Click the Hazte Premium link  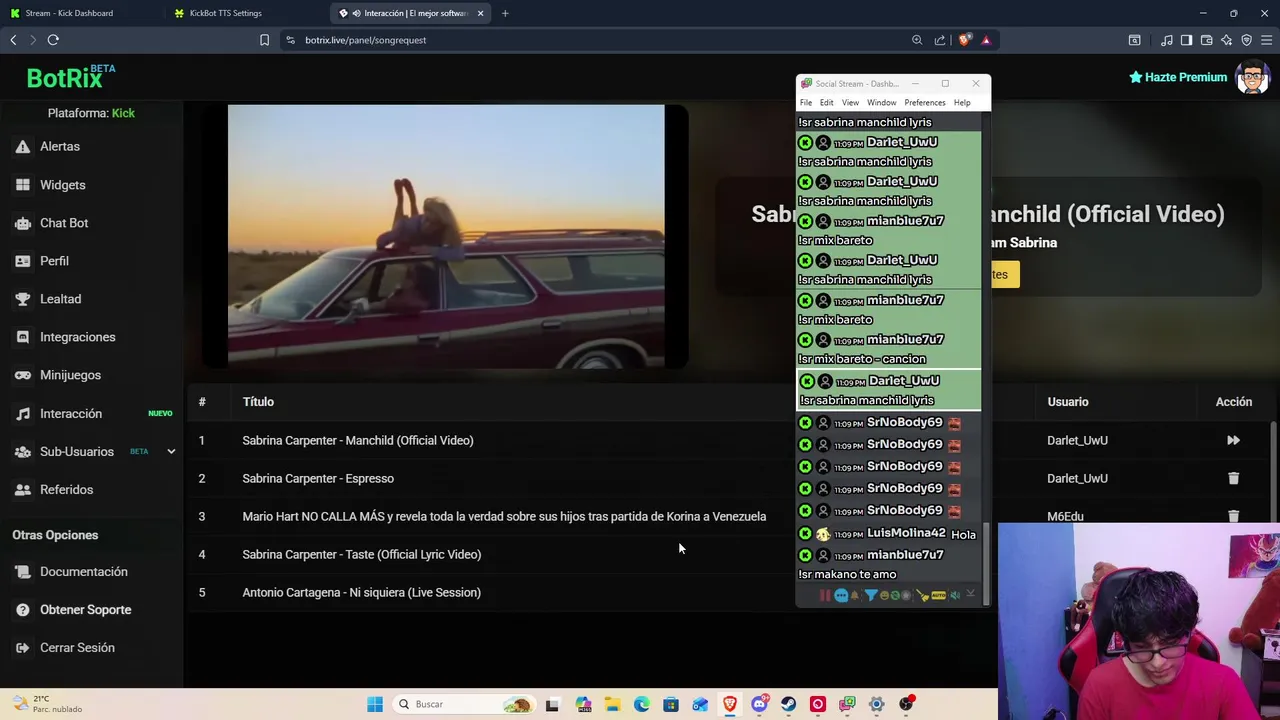(x=1178, y=77)
